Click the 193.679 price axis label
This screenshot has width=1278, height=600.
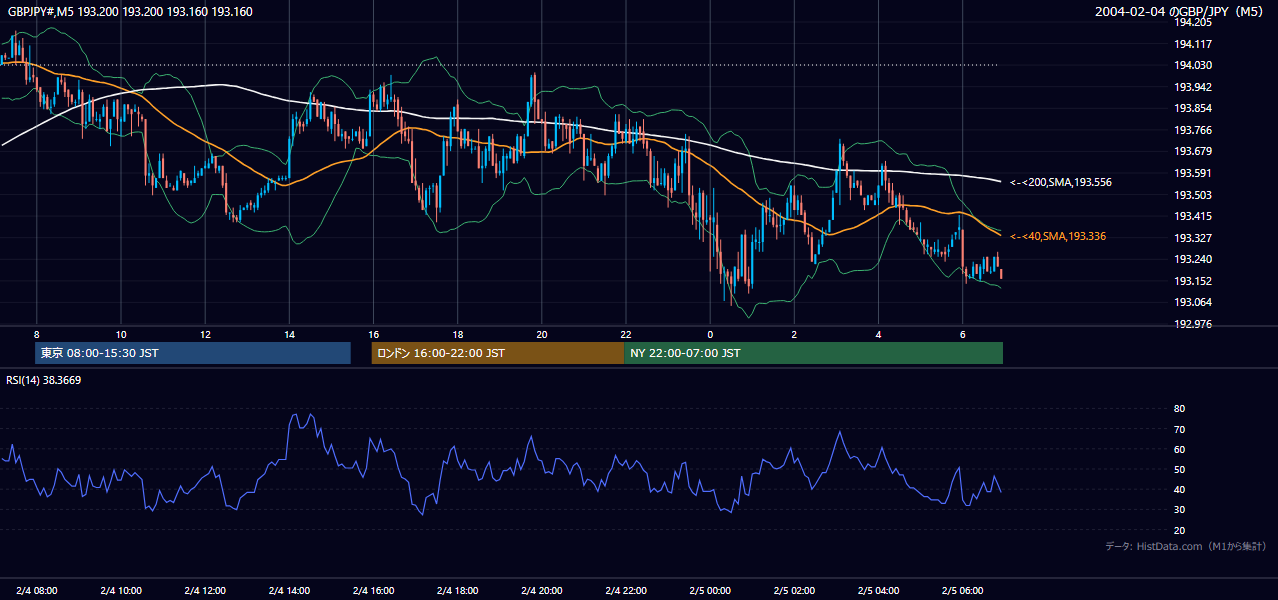click(x=1193, y=151)
